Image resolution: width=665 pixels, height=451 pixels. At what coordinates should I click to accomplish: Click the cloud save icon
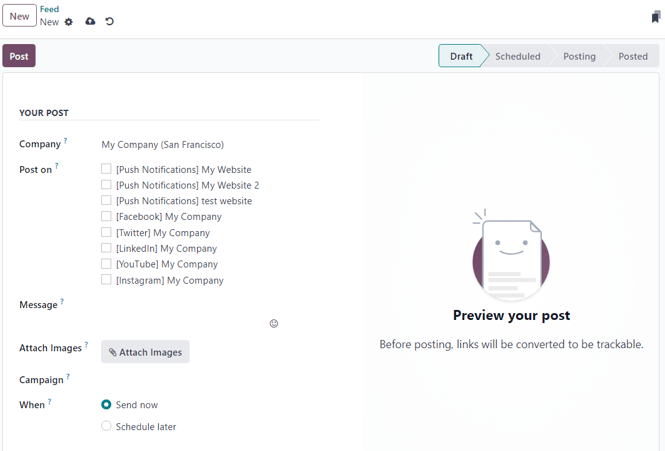click(x=90, y=22)
